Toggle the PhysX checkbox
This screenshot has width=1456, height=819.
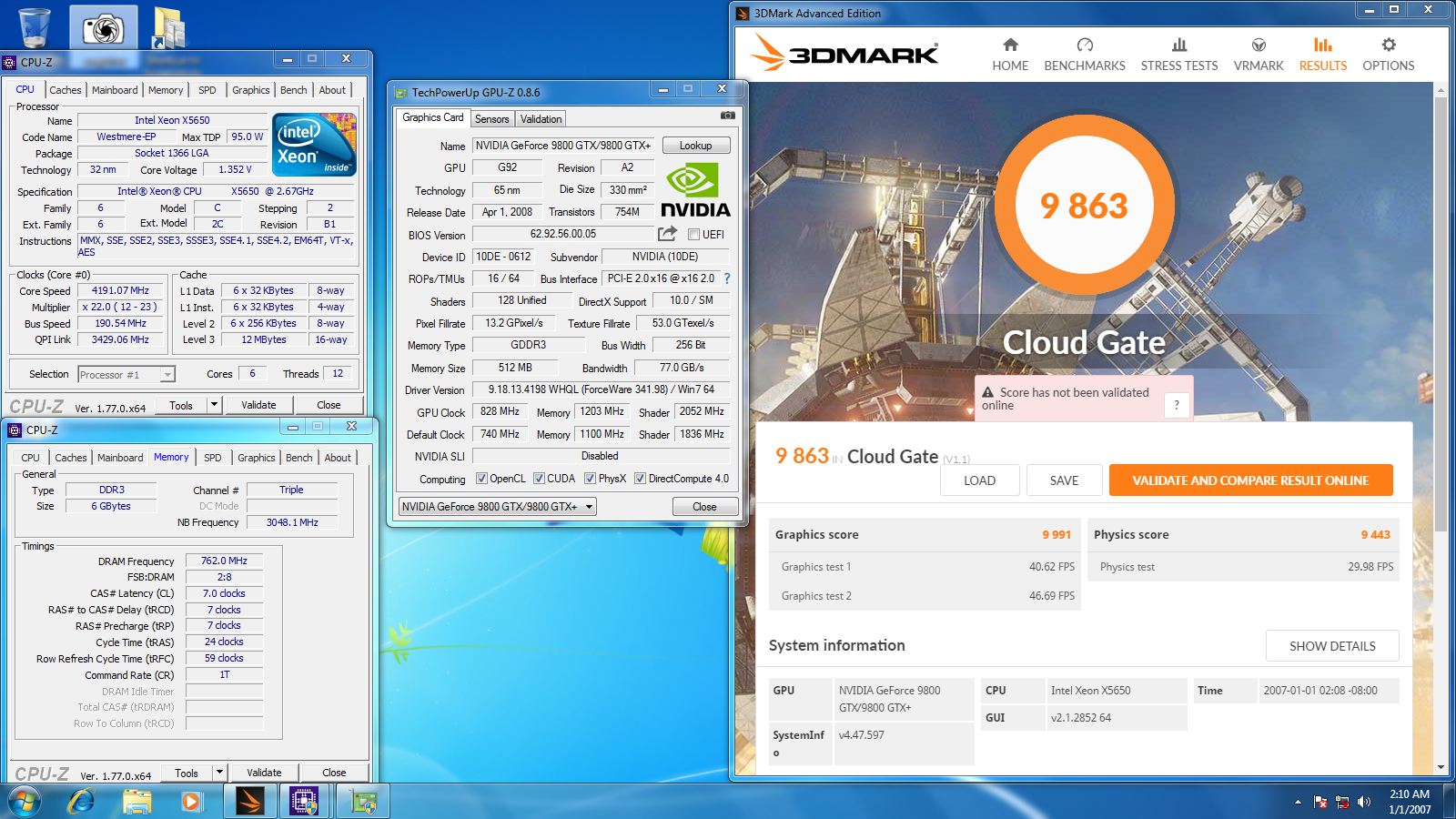click(590, 479)
